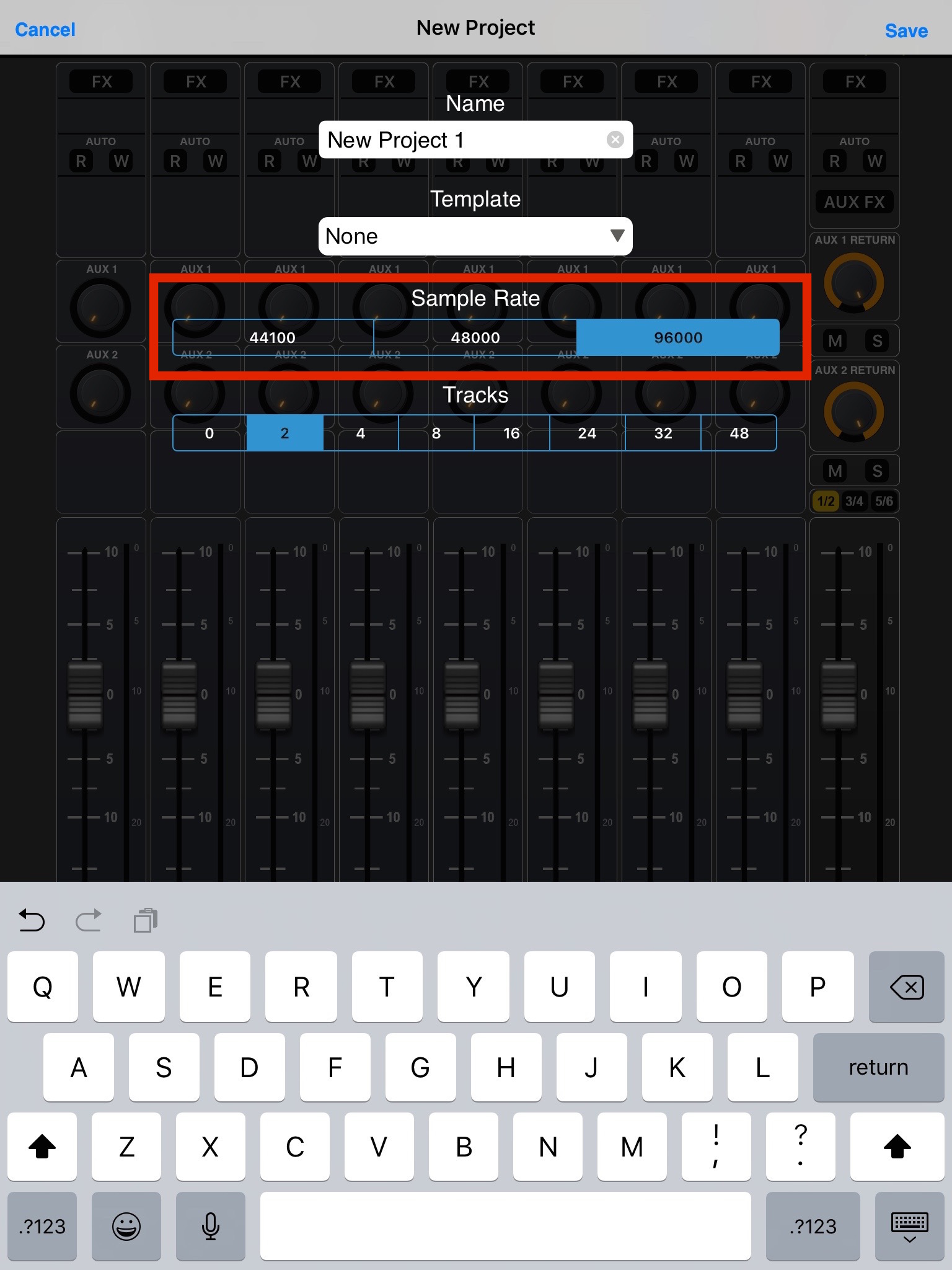Tap the space bar
This screenshot has width=952, height=1270.
[506, 1226]
